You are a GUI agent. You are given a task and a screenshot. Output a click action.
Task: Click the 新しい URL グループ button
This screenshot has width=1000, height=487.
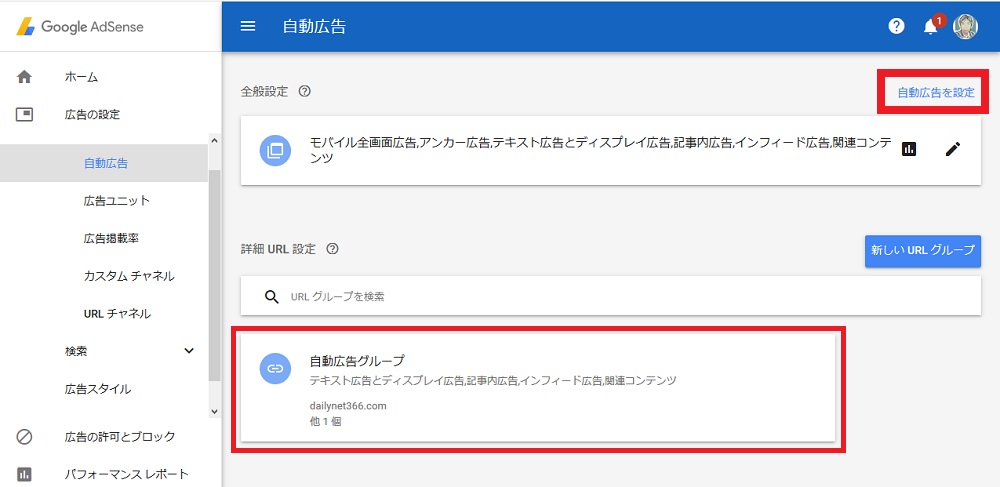923,251
